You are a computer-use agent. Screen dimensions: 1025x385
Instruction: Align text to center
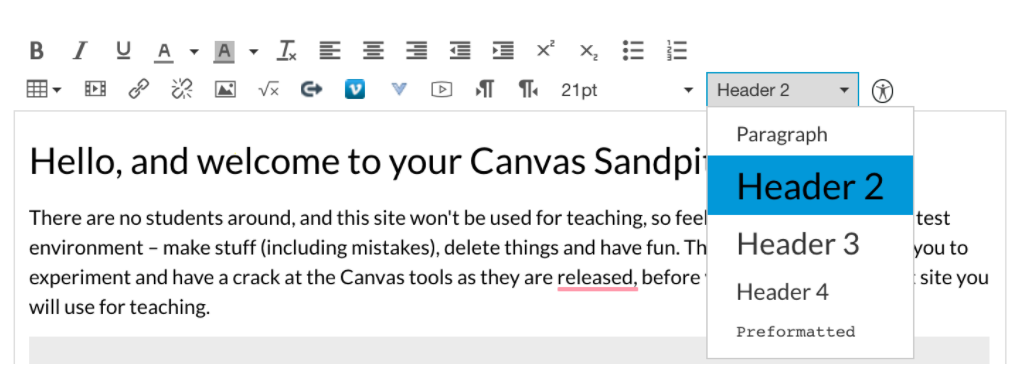tap(373, 50)
